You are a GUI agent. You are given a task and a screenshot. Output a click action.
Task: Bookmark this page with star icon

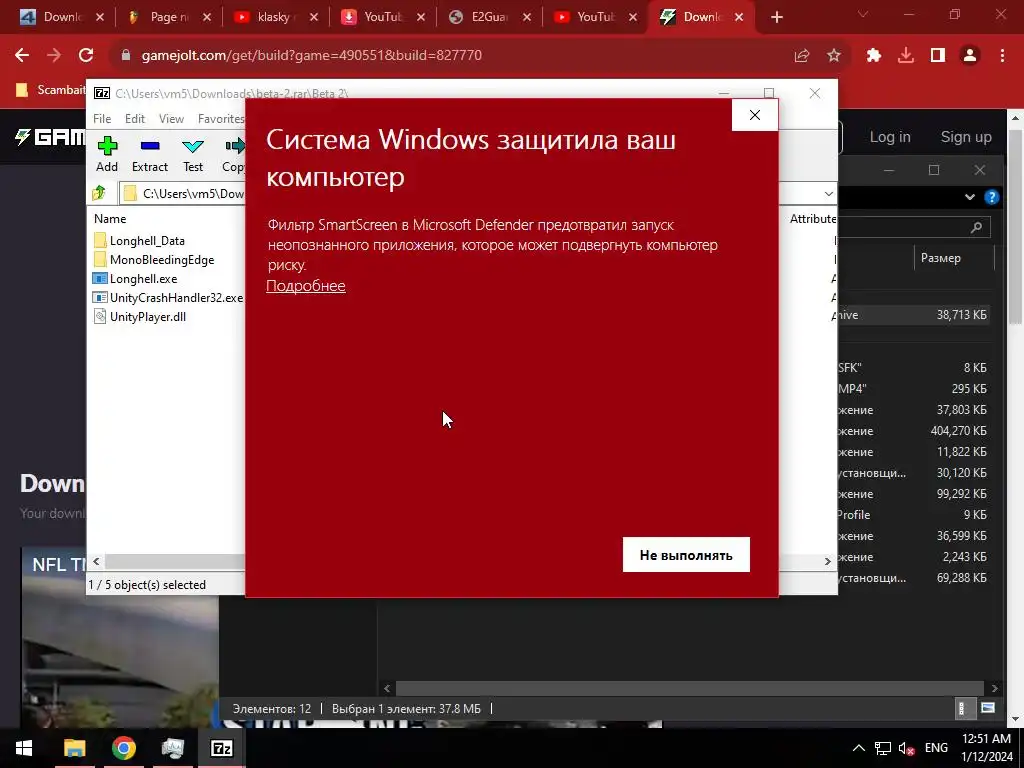coord(834,56)
